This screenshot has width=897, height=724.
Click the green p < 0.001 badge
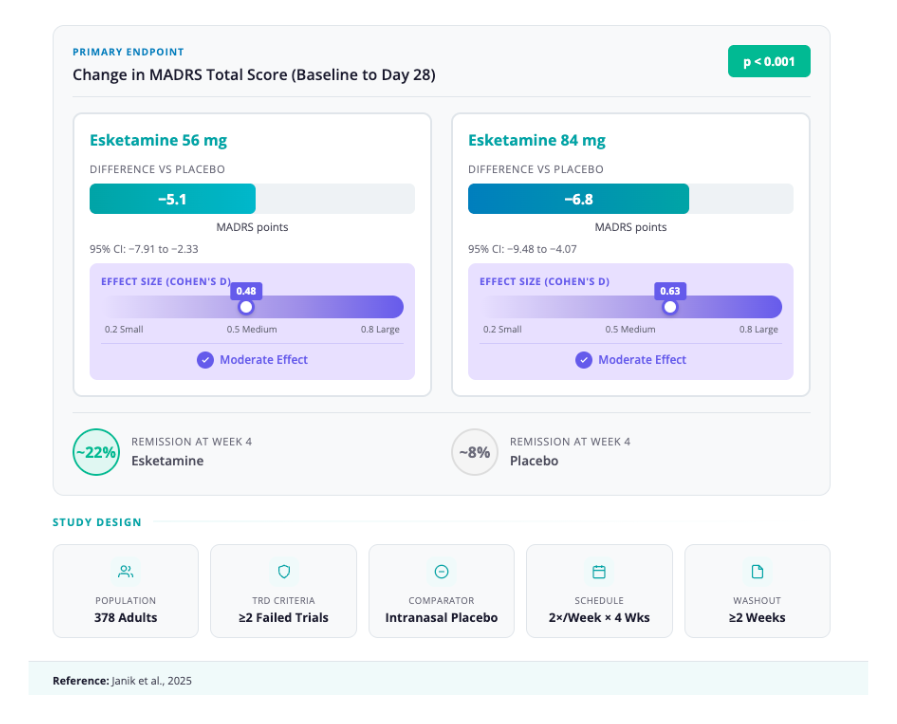768,62
